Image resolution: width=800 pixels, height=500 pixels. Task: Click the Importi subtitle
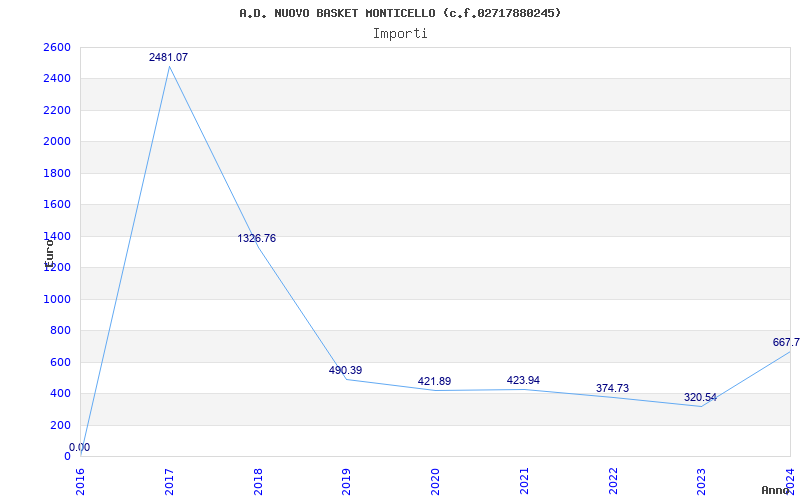click(400, 34)
